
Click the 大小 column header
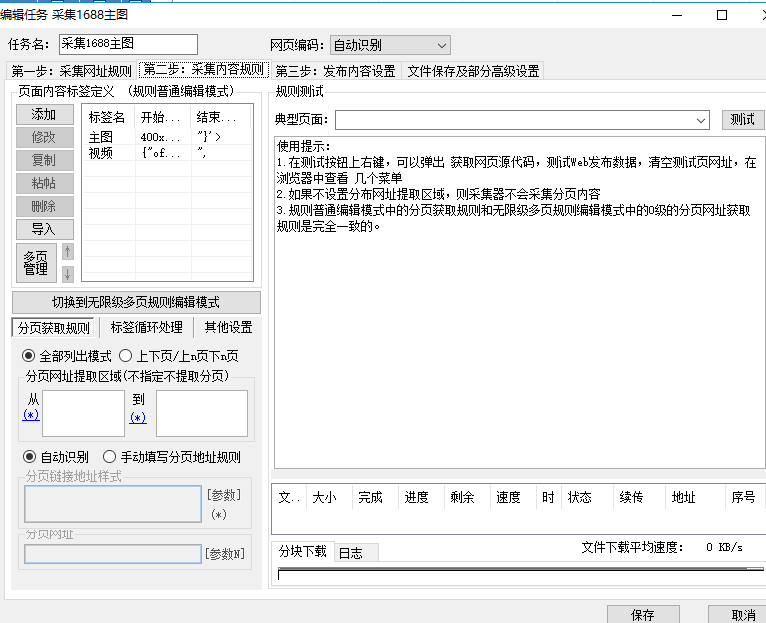(x=329, y=497)
